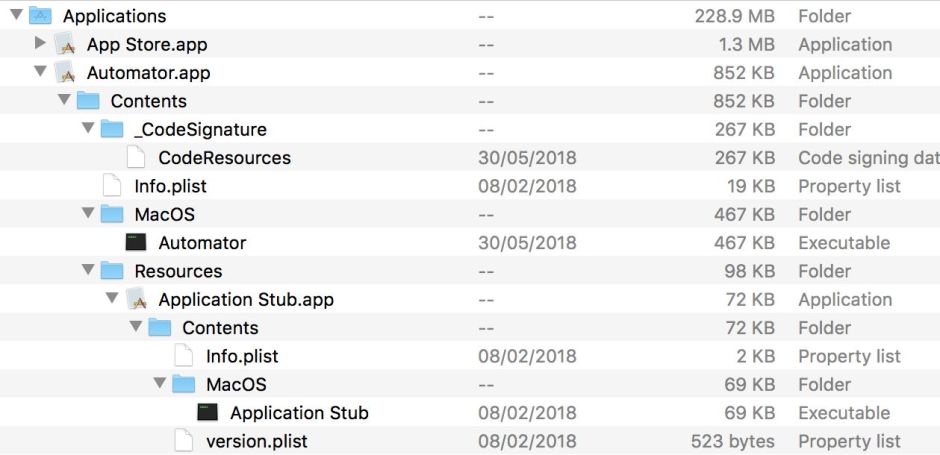Click the Automator.app application icon
This screenshot has height=455, width=940.
point(65,73)
